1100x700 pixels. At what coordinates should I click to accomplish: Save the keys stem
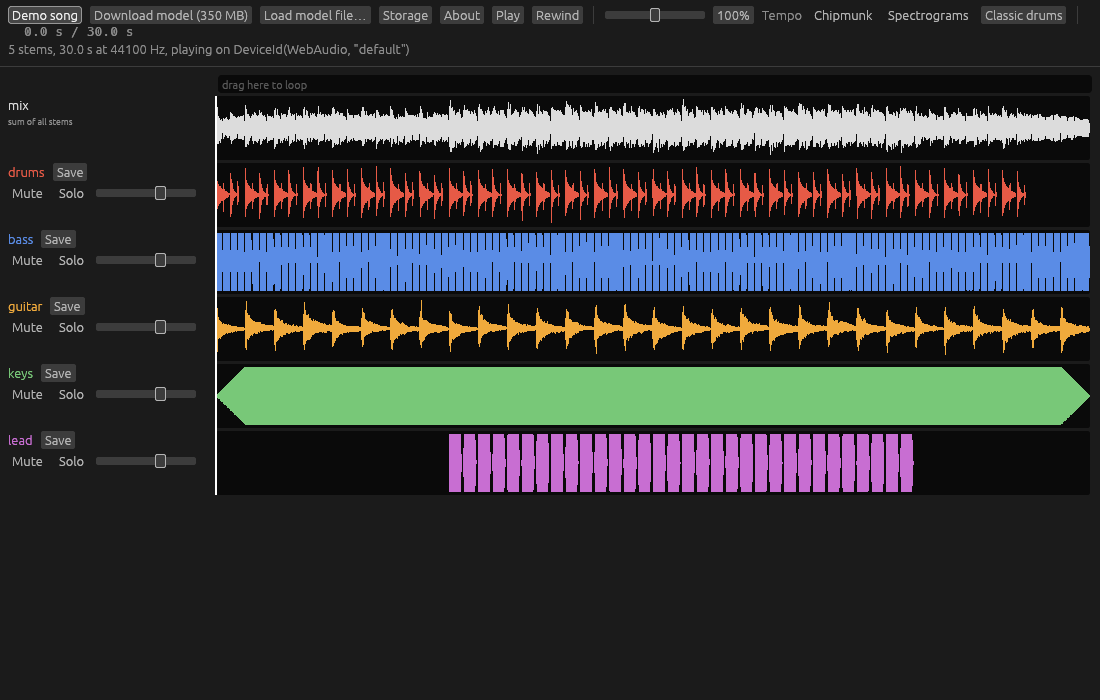coord(58,373)
